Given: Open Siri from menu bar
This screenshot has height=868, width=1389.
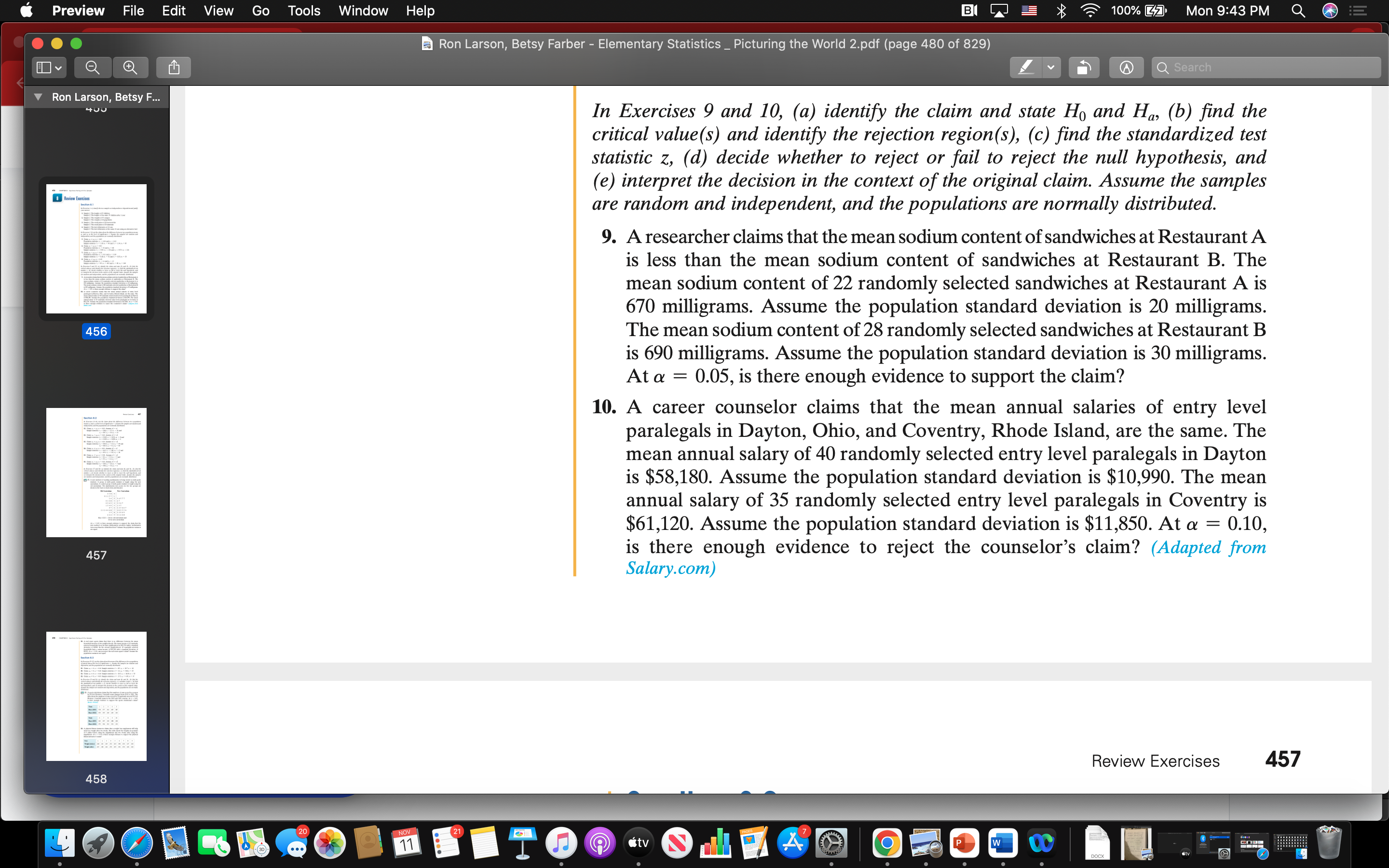Looking at the screenshot, I should pyautogui.click(x=1330, y=11).
